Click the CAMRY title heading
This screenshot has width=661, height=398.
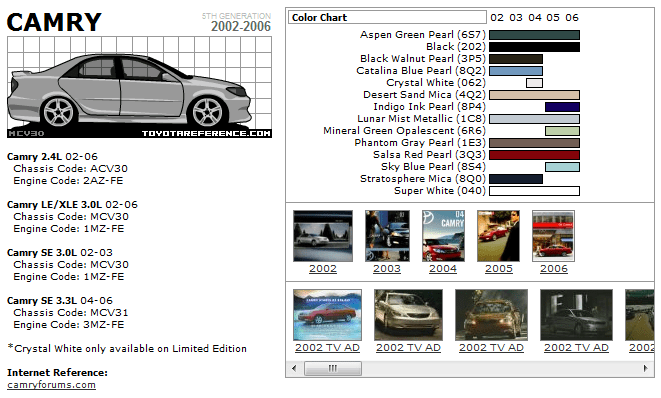tap(54, 22)
